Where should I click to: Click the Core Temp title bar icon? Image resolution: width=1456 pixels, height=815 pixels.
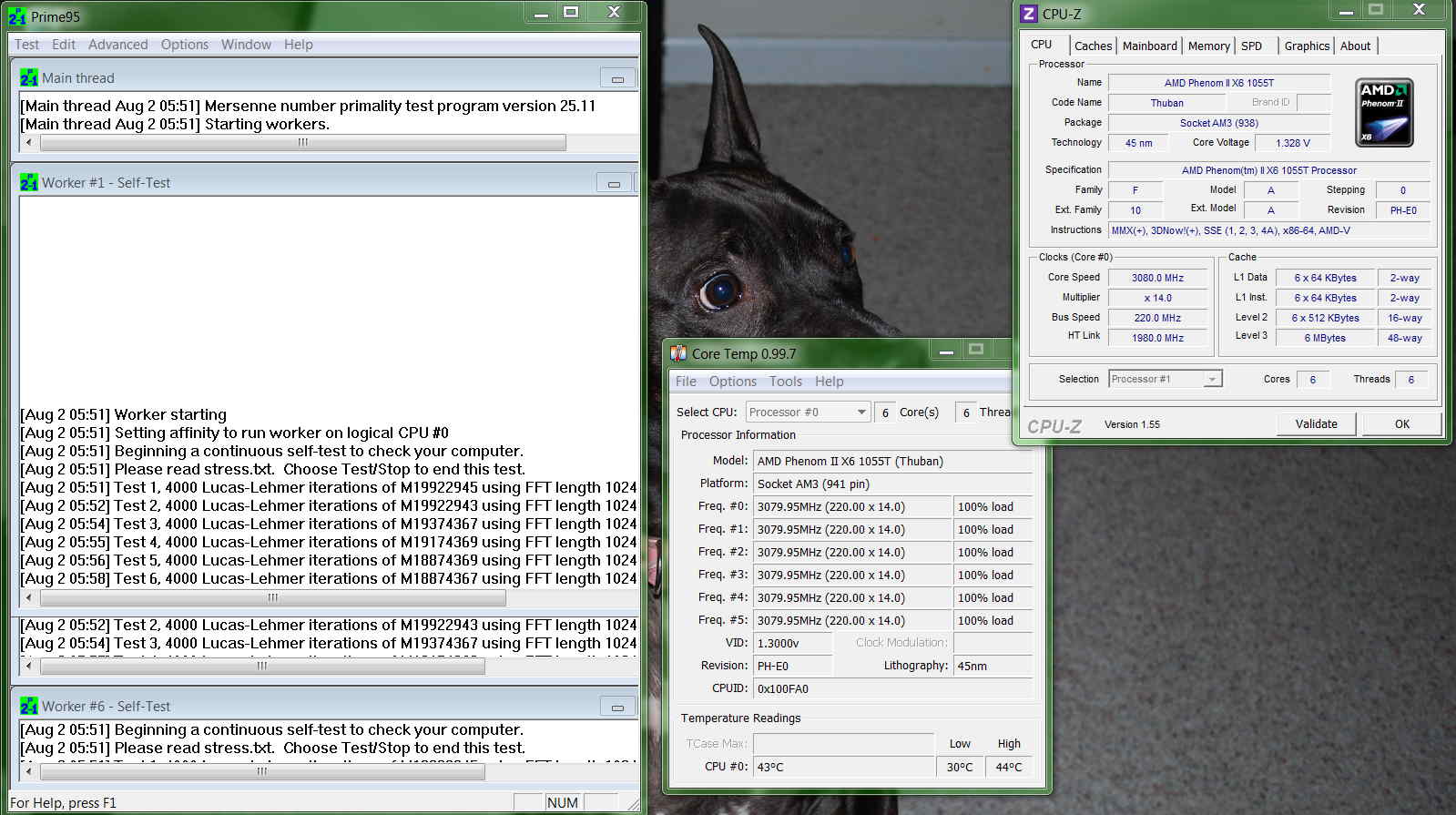coord(678,353)
